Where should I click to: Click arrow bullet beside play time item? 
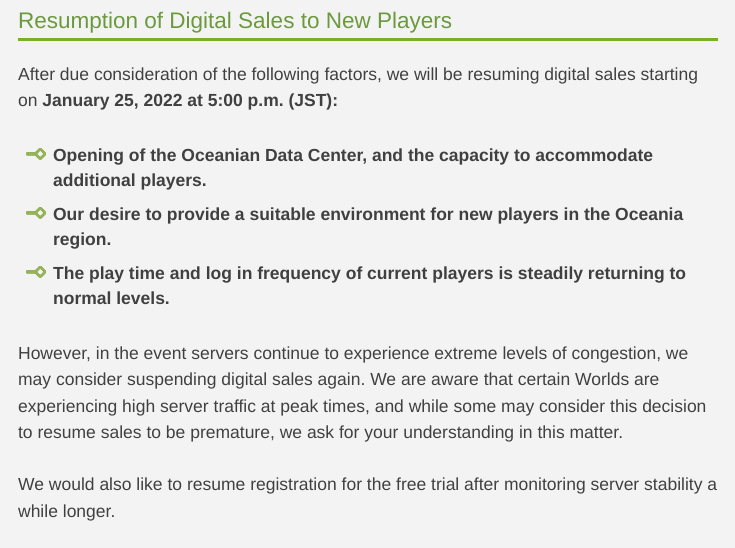pos(36,272)
